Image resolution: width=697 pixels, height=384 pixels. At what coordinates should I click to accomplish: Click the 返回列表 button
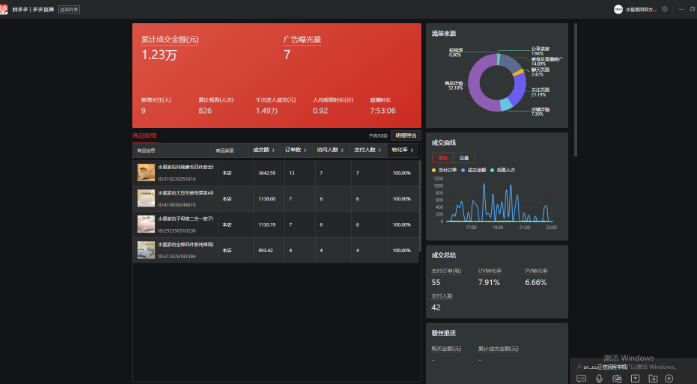tap(69, 9)
